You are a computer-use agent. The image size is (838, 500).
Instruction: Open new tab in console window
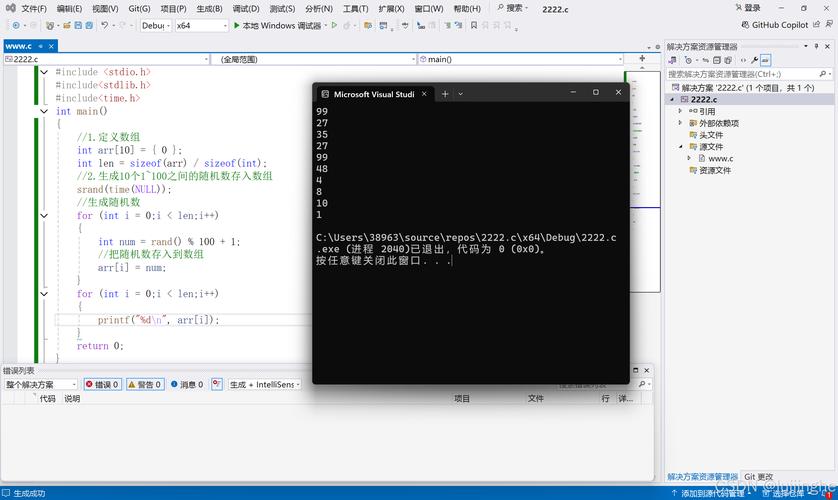445,94
